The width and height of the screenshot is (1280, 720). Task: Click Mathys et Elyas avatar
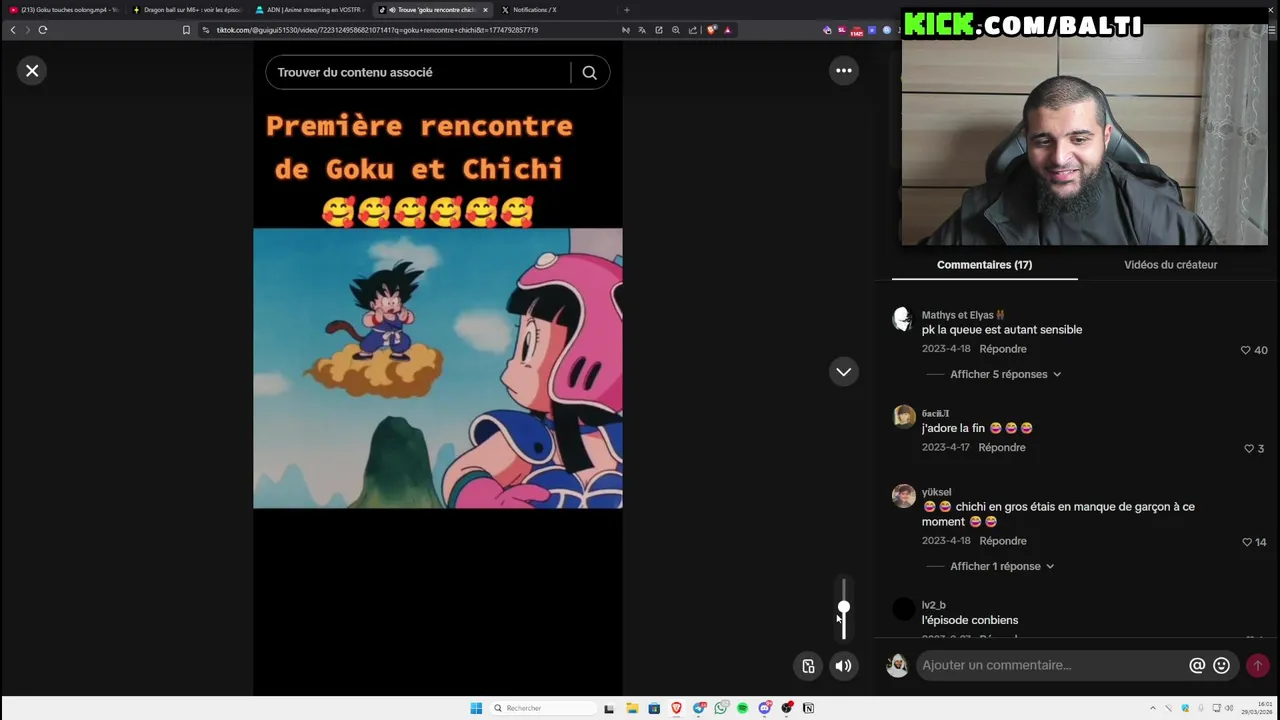903,319
